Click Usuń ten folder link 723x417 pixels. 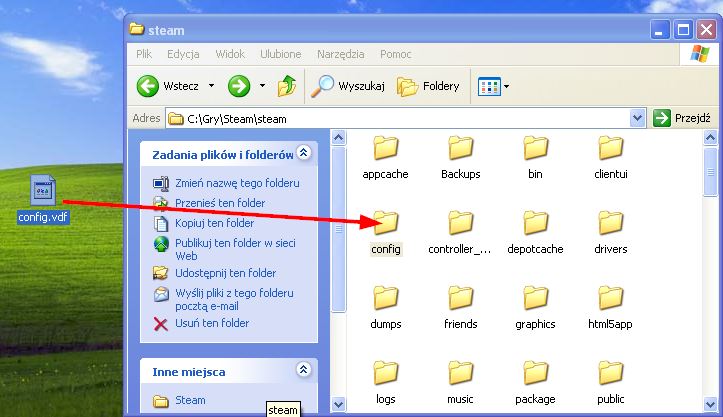coord(212,323)
